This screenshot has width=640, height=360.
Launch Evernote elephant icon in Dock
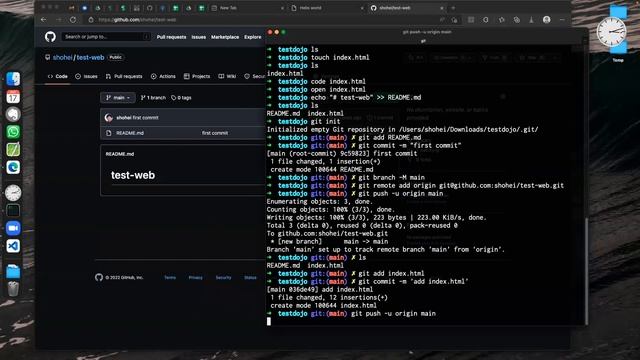[x=13, y=114]
